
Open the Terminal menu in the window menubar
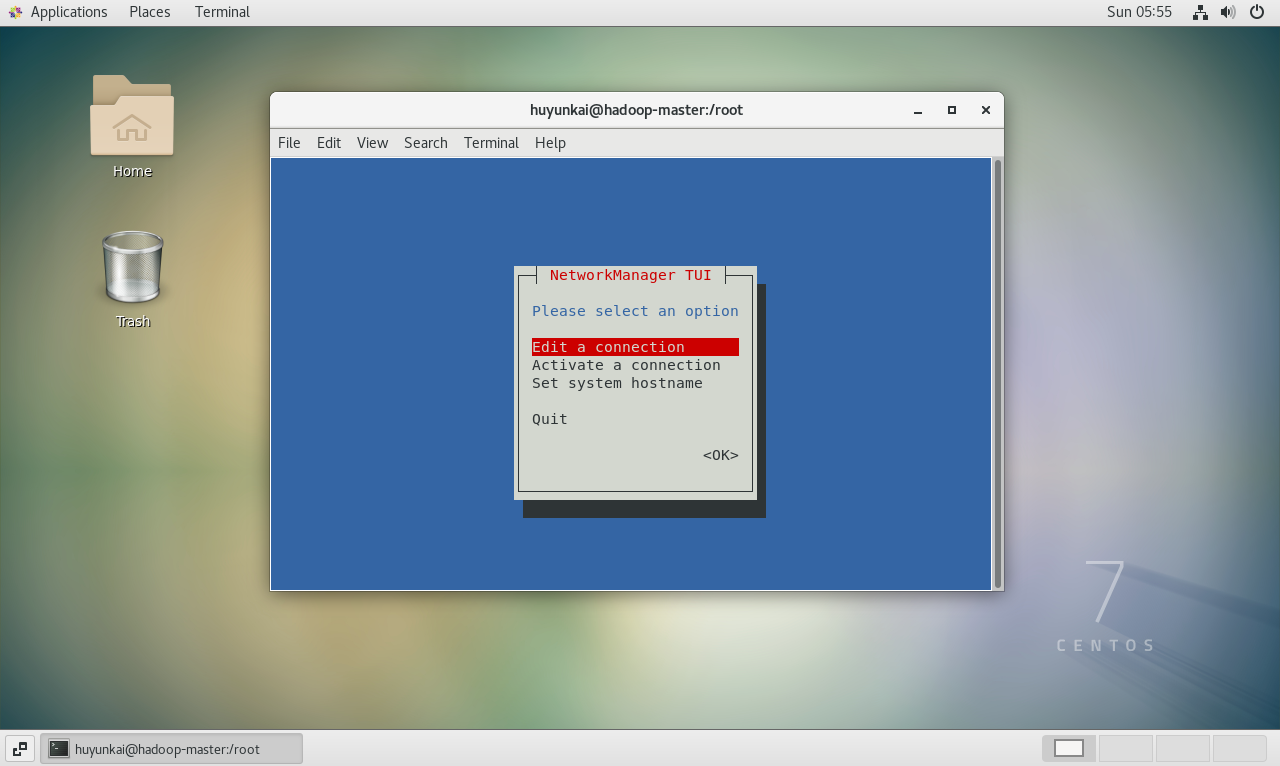point(491,143)
